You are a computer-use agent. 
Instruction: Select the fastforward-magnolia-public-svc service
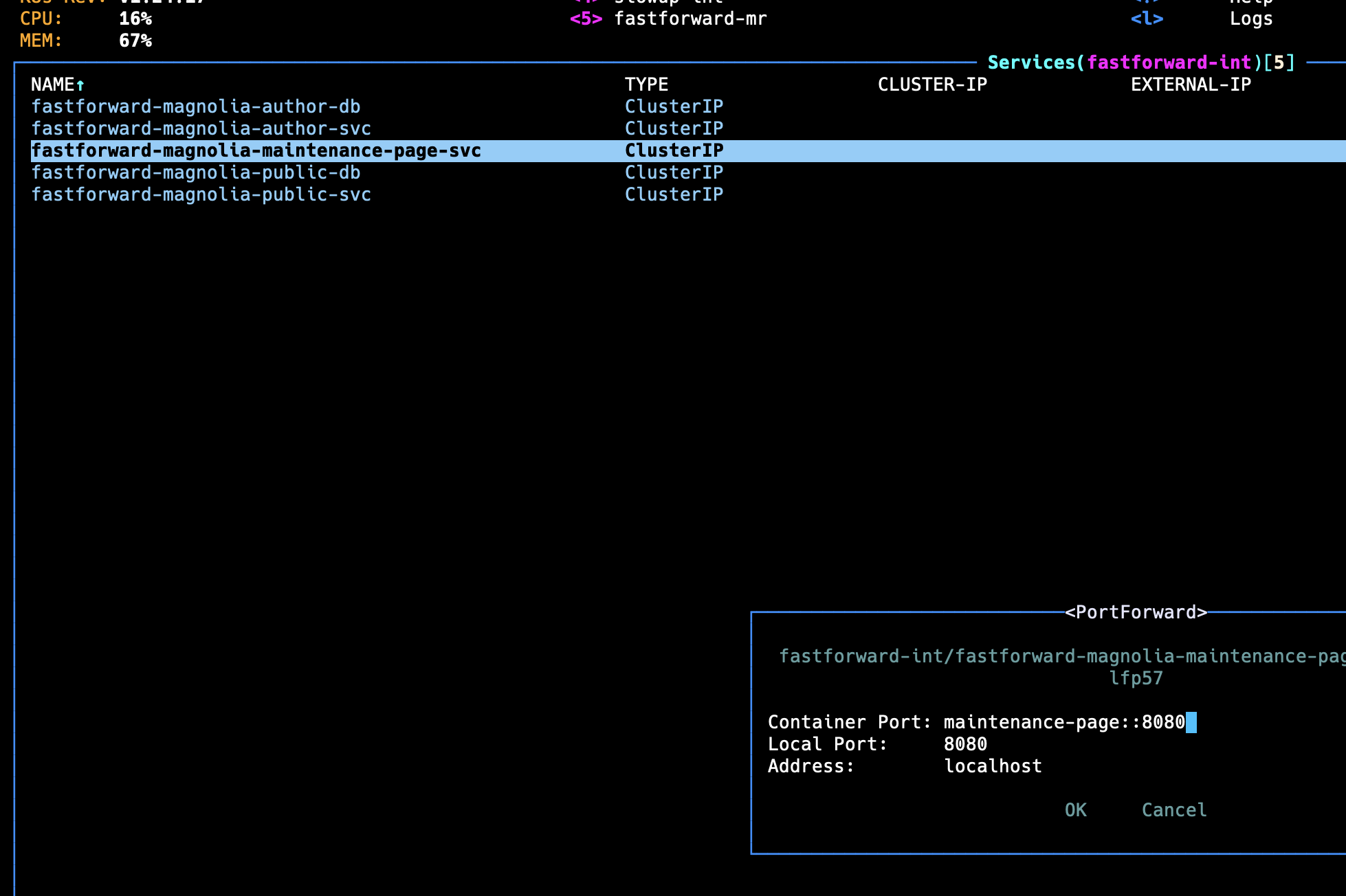click(x=201, y=194)
